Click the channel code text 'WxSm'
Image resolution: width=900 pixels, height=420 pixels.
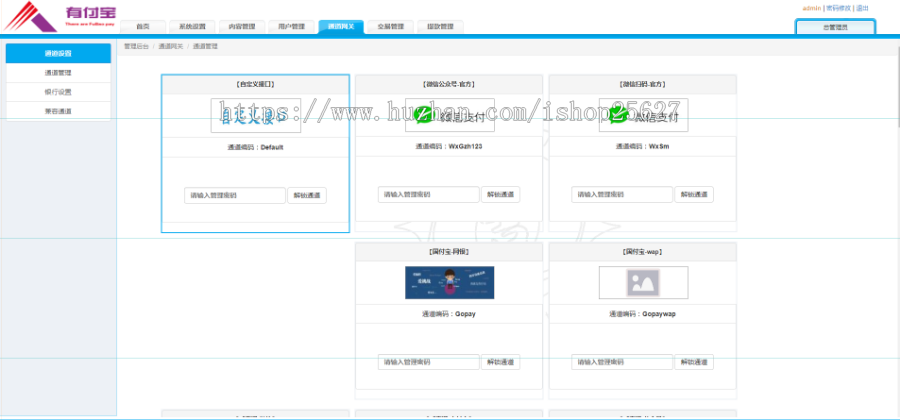point(659,146)
